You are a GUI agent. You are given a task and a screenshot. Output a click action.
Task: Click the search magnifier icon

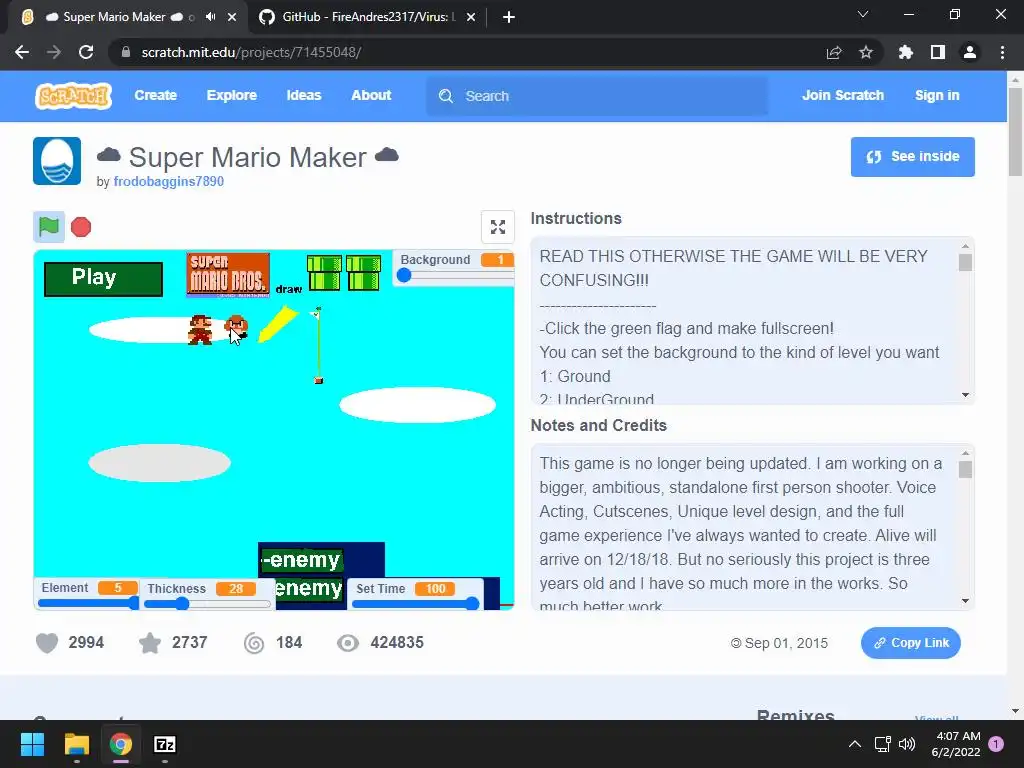[x=446, y=96]
